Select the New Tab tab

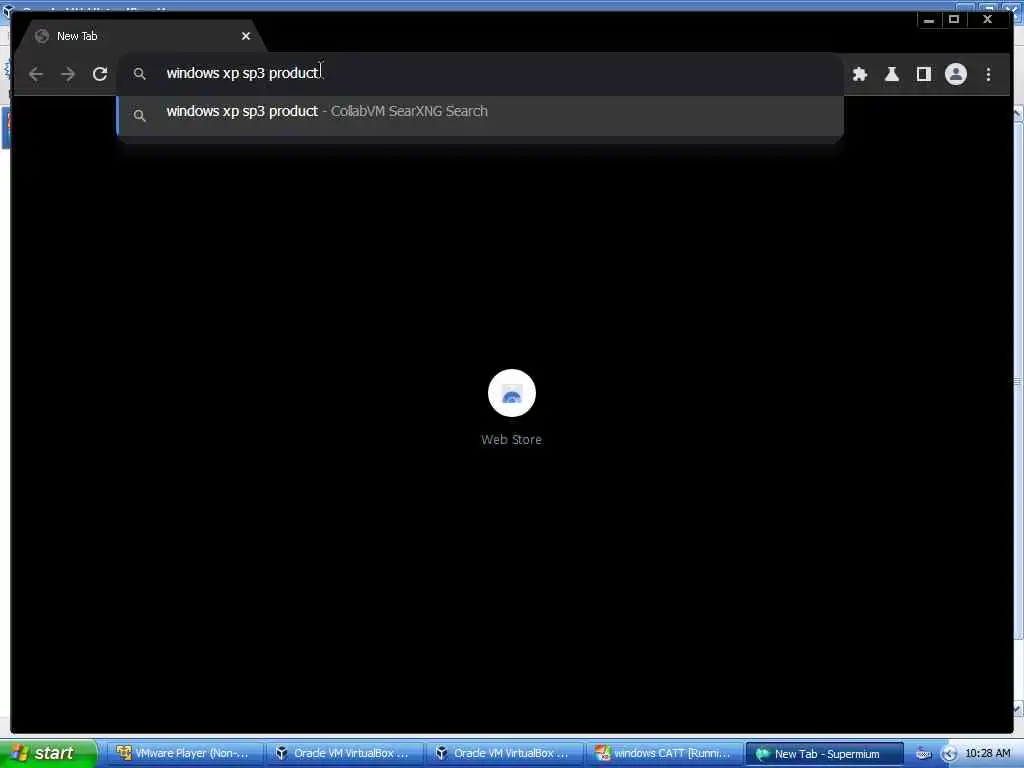140,36
